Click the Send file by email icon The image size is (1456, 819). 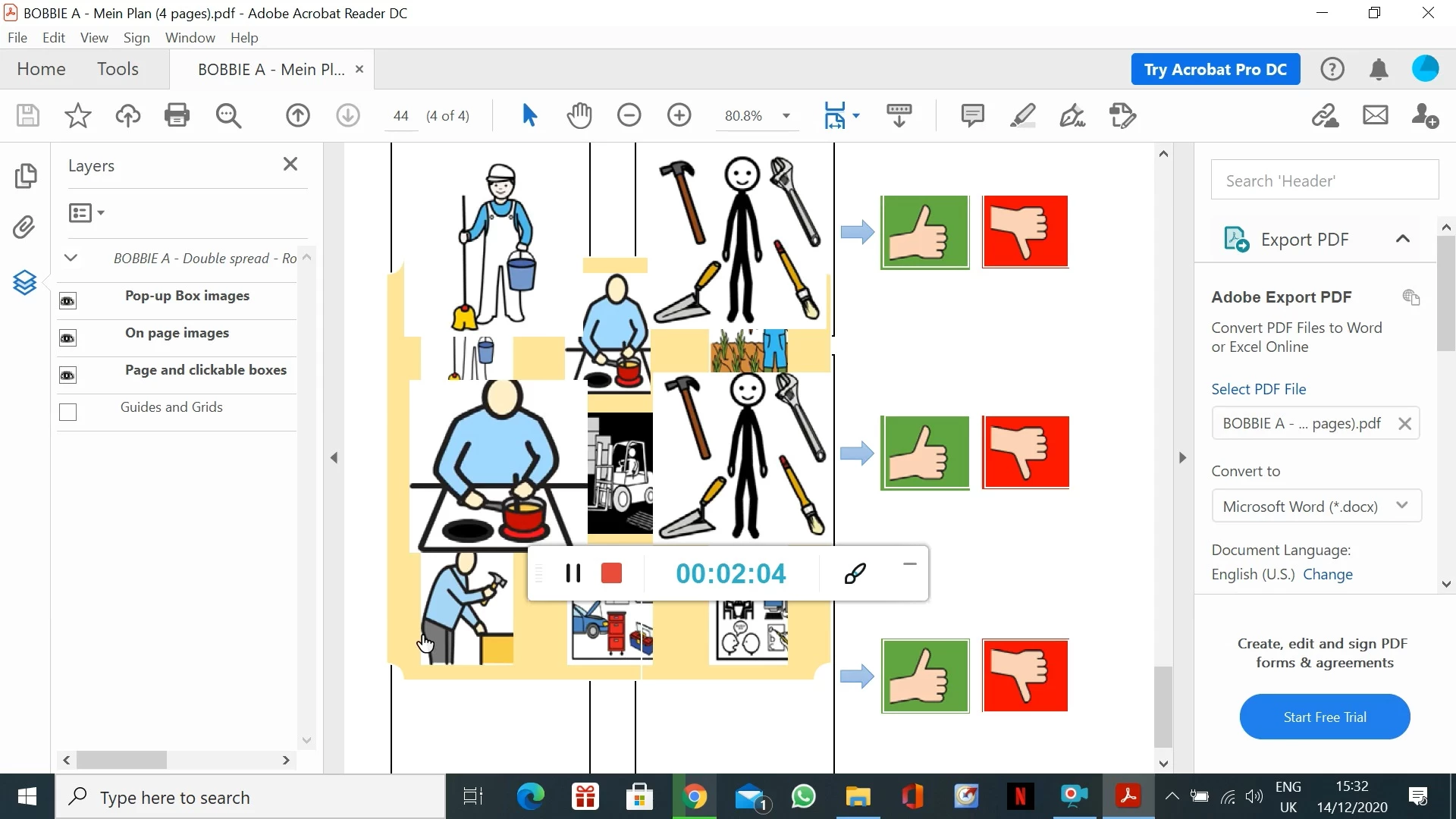coord(1375,116)
